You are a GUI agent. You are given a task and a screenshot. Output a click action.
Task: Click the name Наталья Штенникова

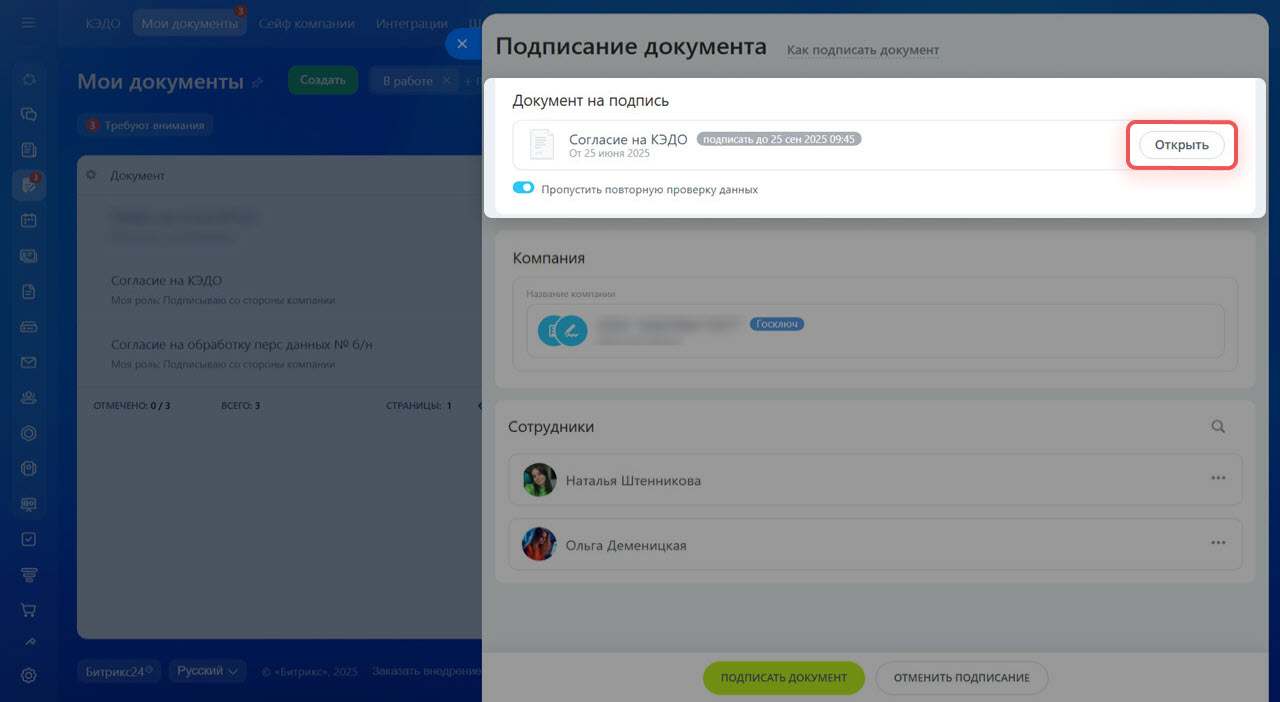click(x=633, y=481)
